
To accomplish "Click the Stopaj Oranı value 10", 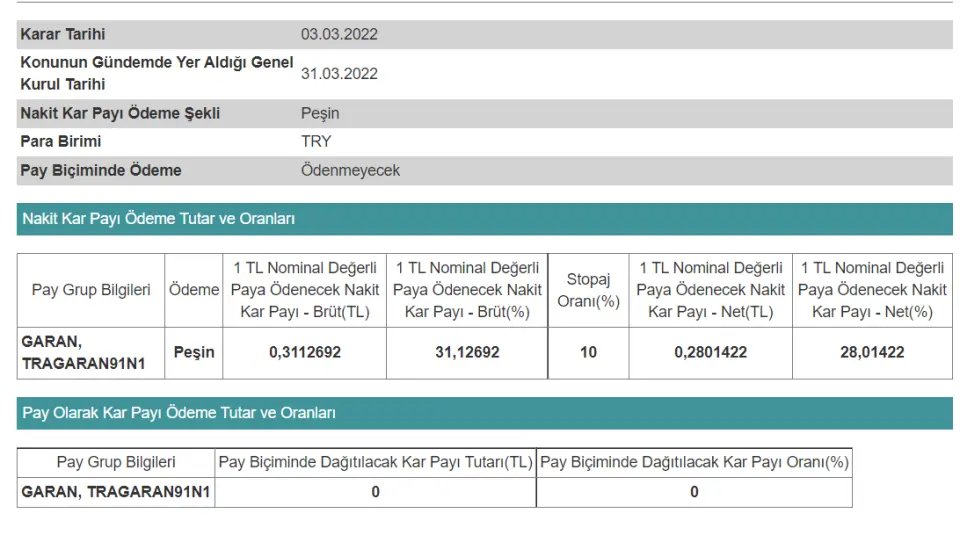I will click(x=588, y=352).
